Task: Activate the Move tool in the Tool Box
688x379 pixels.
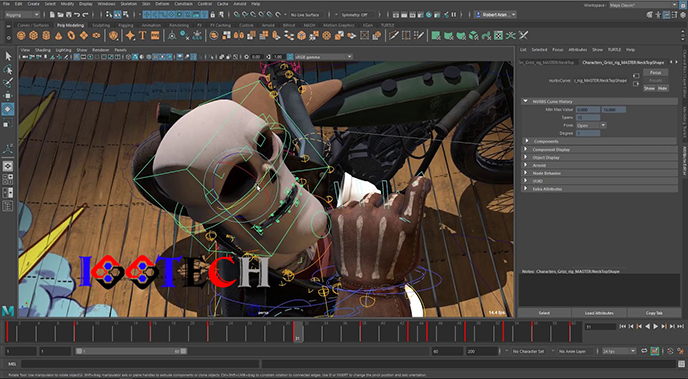Action: coord(8,96)
